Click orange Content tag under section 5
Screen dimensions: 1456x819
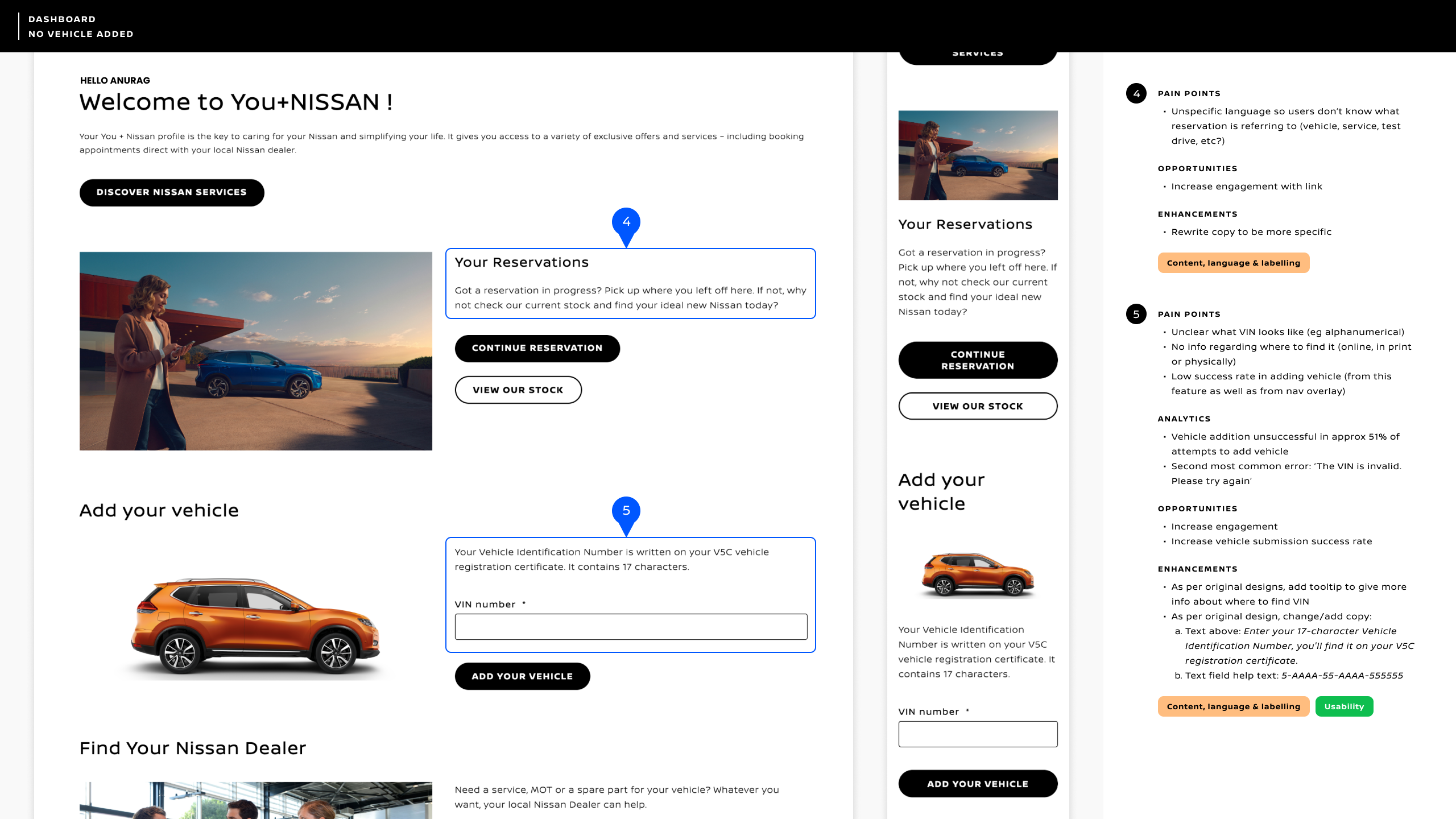1233,706
